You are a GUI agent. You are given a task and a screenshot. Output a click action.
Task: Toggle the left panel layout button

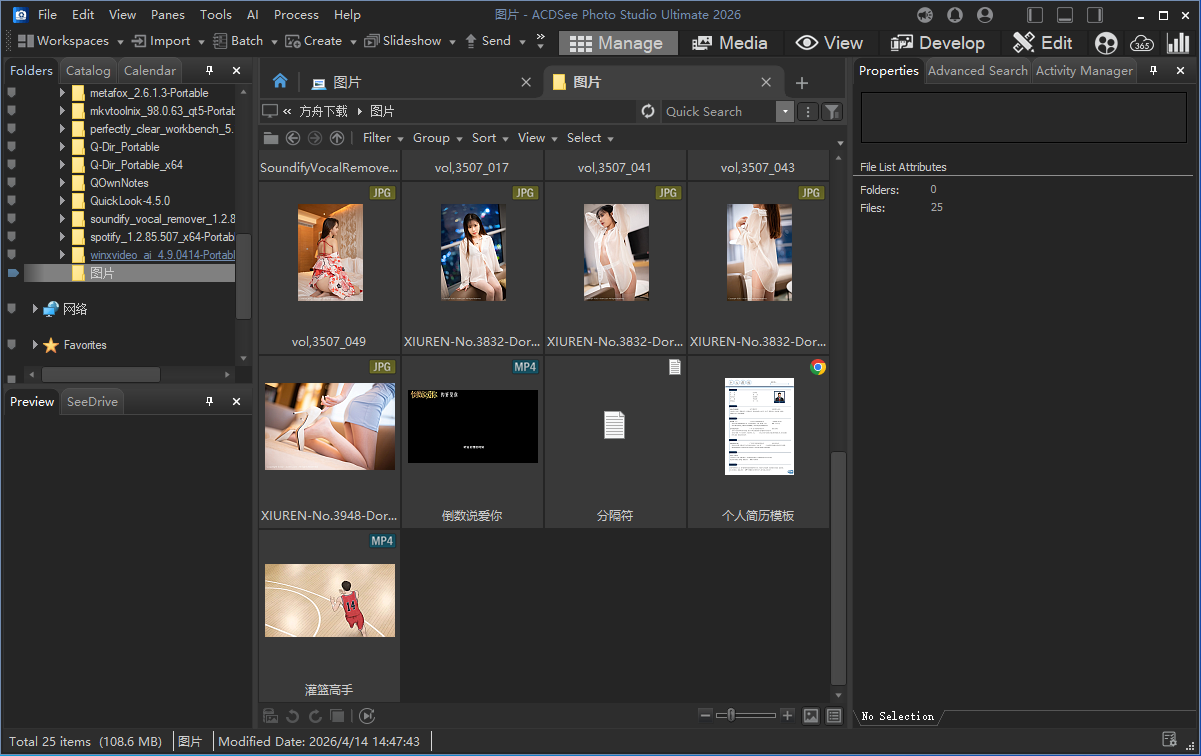[x=1034, y=14]
